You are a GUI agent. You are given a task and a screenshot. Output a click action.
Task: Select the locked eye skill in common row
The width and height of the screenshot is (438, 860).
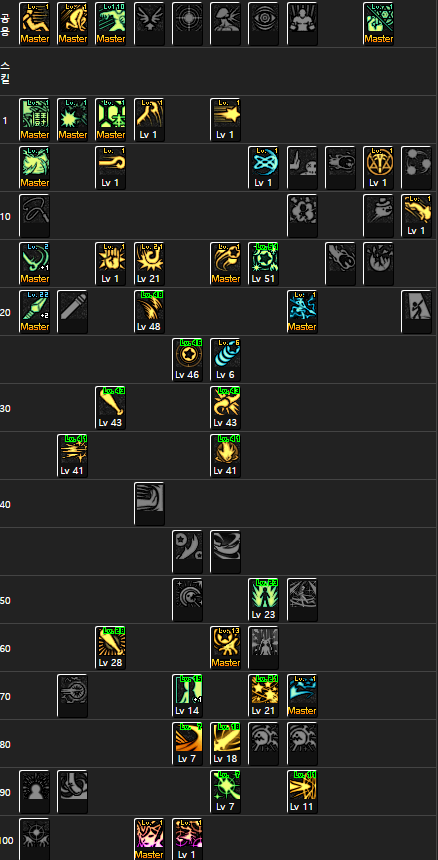263,24
